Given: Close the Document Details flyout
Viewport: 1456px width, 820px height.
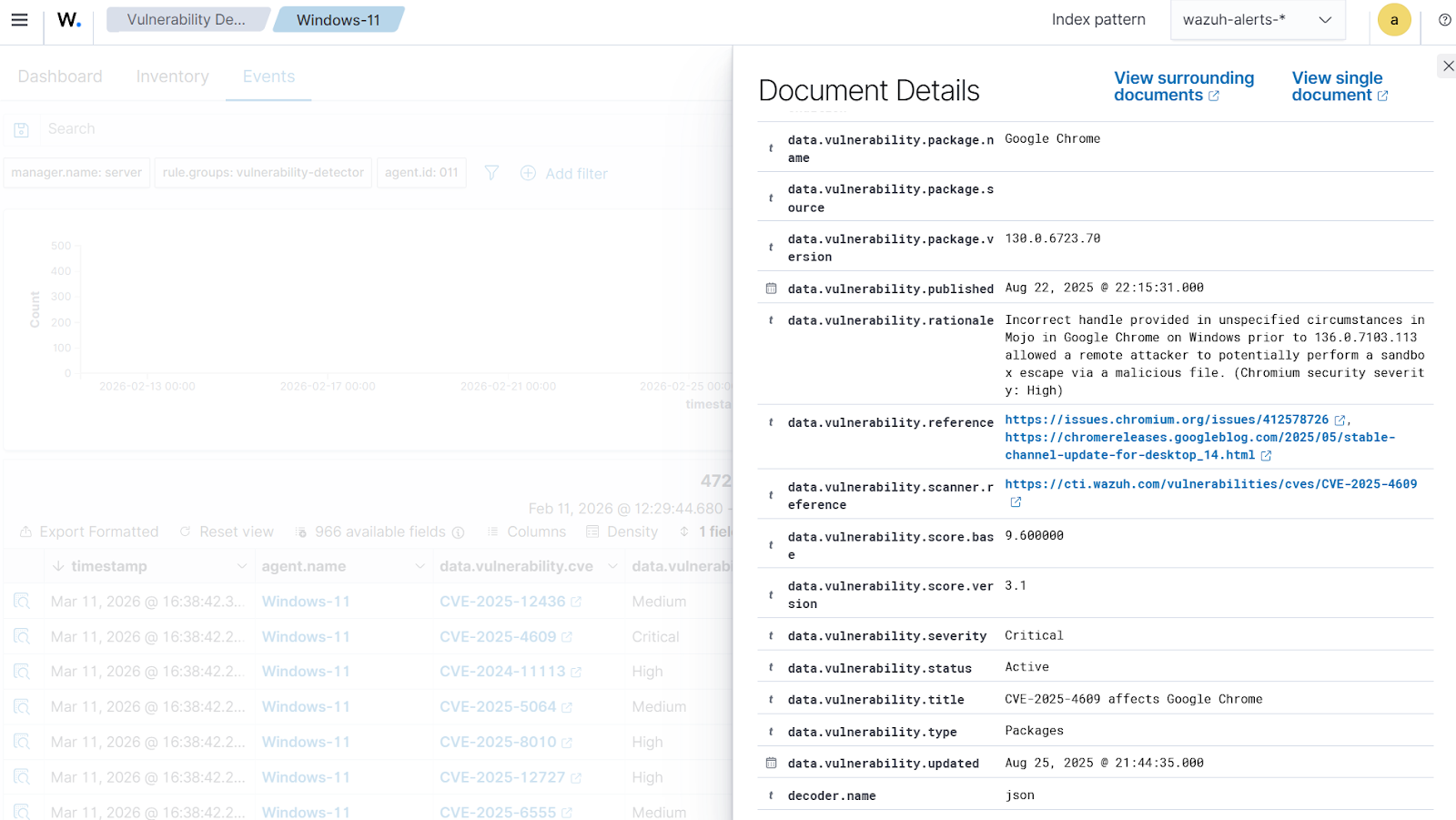Looking at the screenshot, I should tap(1448, 66).
